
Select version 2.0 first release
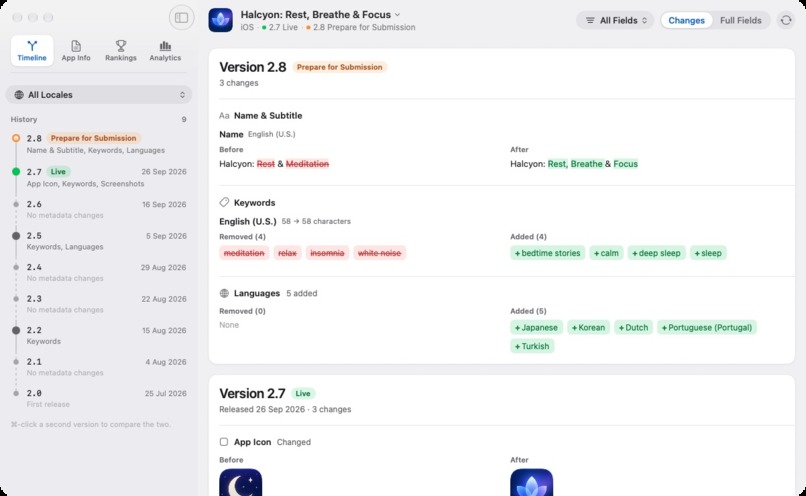pyautogui.click(x=99, y=398)
